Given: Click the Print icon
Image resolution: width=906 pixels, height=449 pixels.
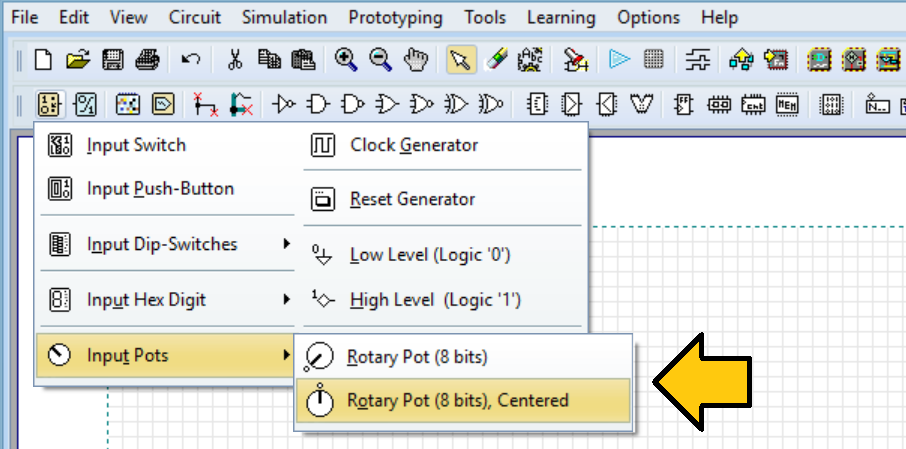Looking at the screenshot, I should pyautogui.click(x=147, y=60).
